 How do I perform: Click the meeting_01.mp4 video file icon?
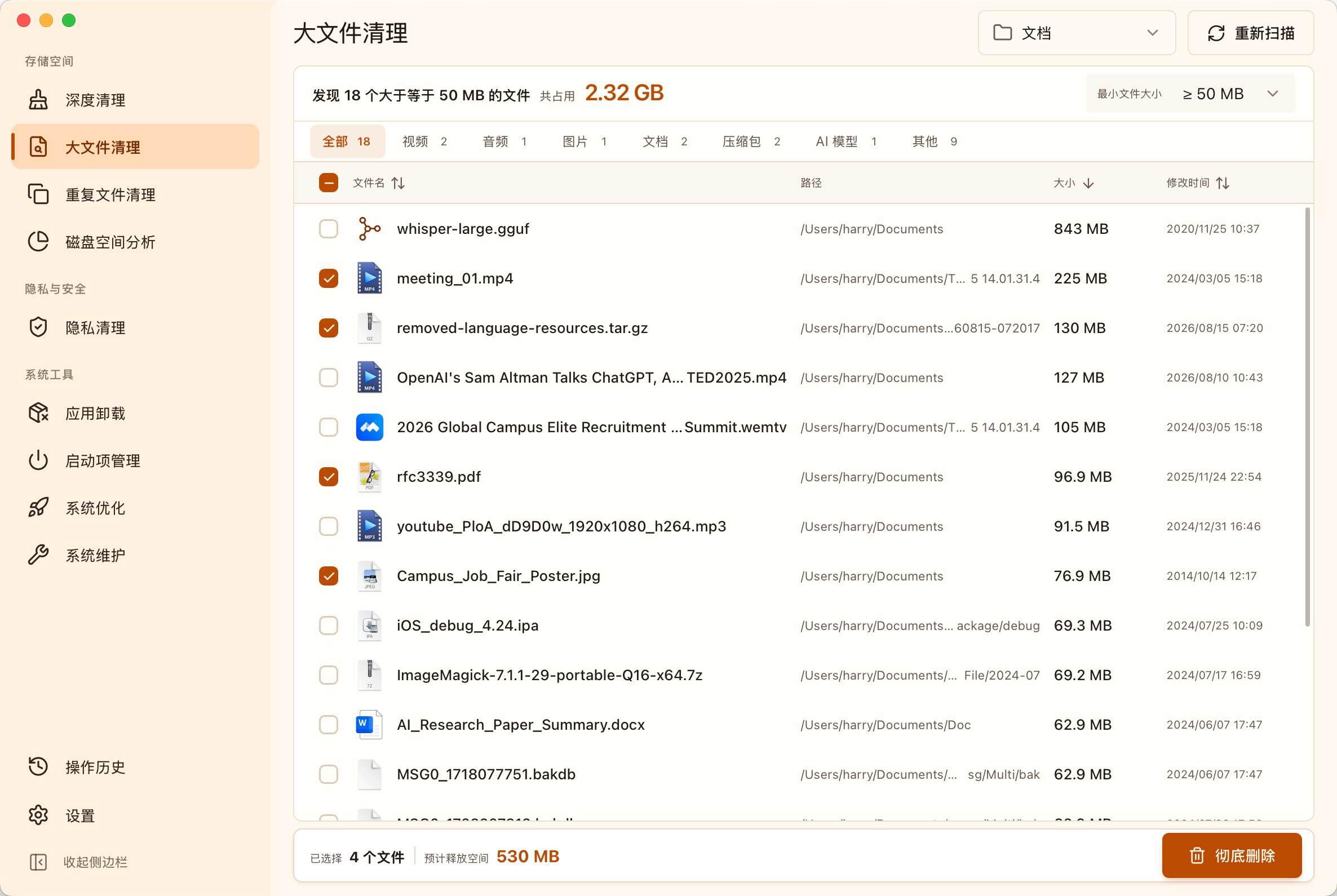pyautogui.click(x=369, y=278)
